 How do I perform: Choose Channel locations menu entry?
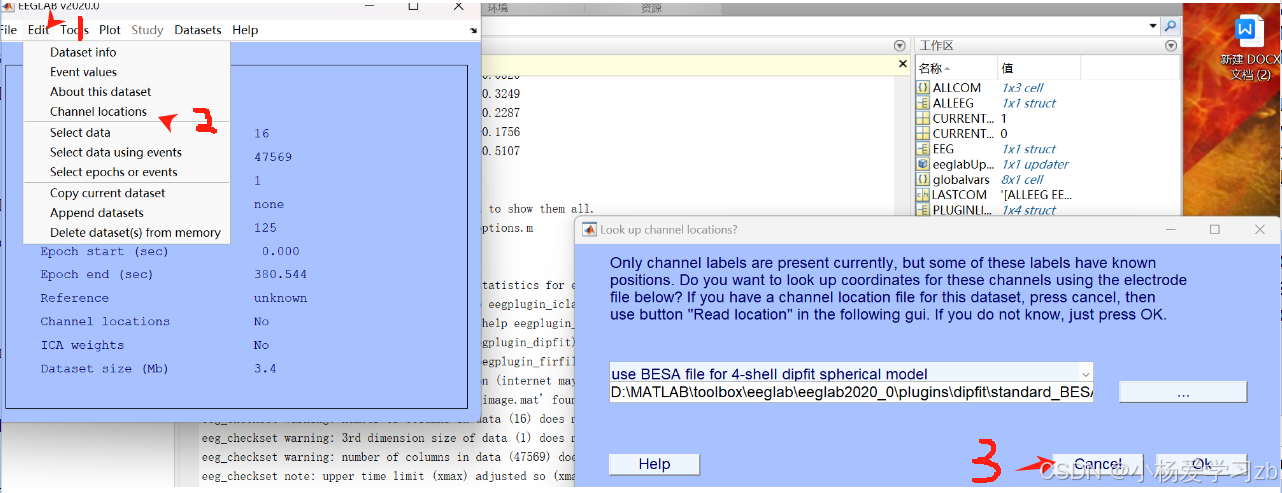click(126, 112)
